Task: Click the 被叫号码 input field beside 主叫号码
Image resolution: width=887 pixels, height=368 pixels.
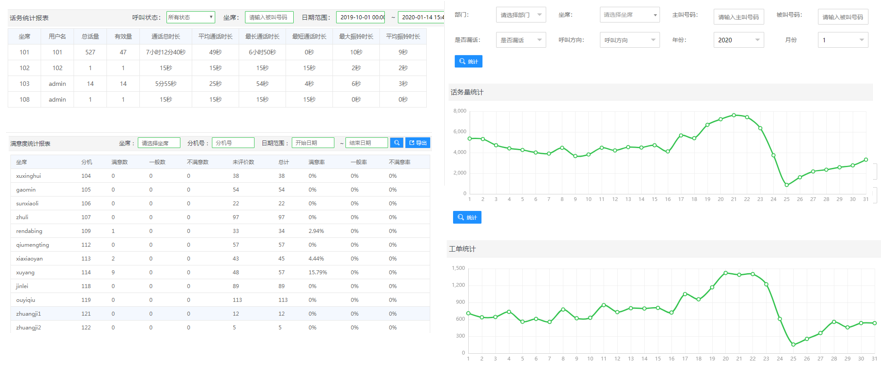Action: 843,17
